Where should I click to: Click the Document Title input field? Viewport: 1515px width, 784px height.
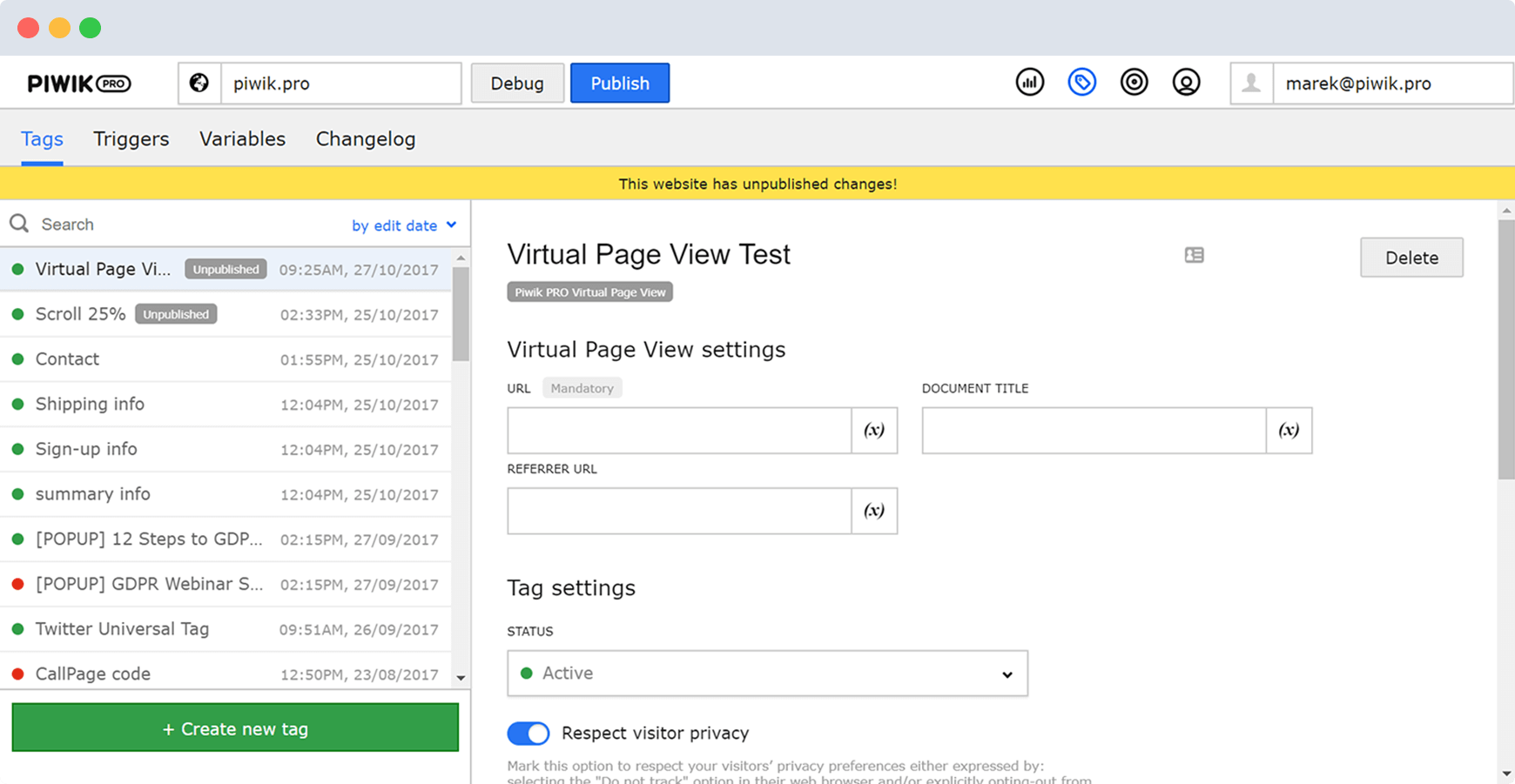[x=1094, y=430]
